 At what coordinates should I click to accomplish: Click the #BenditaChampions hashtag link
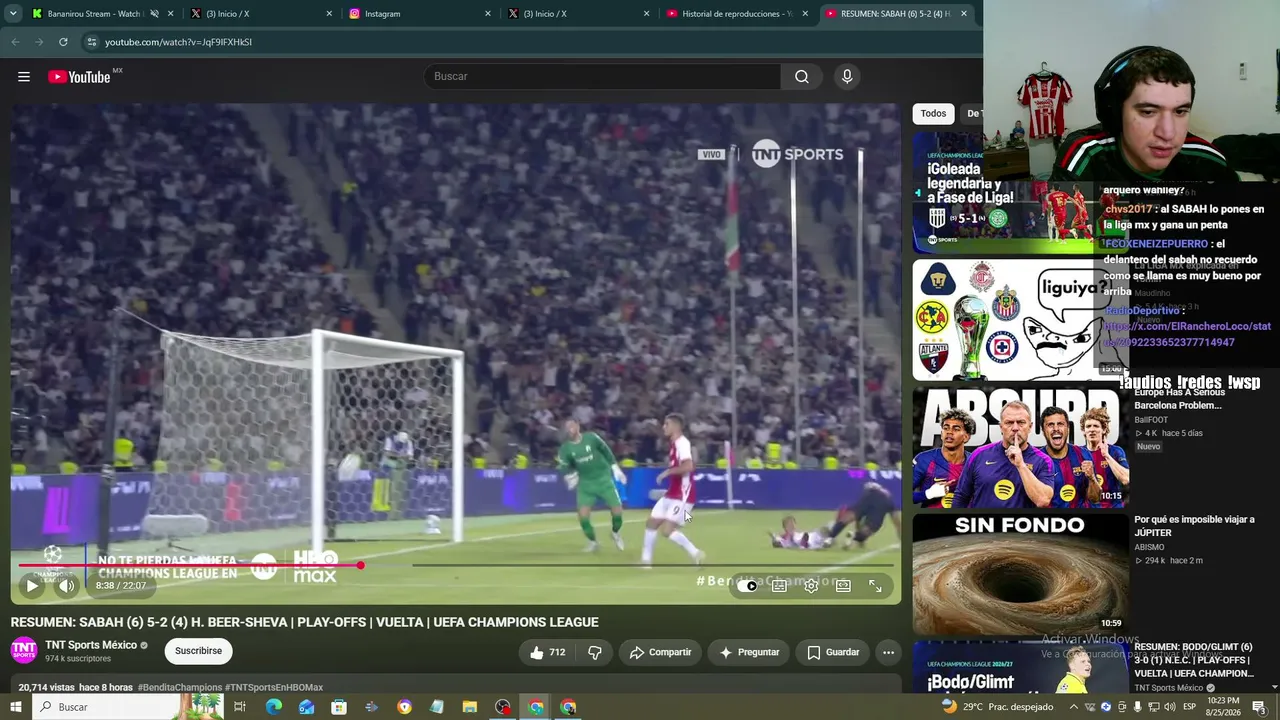(179, 688)
